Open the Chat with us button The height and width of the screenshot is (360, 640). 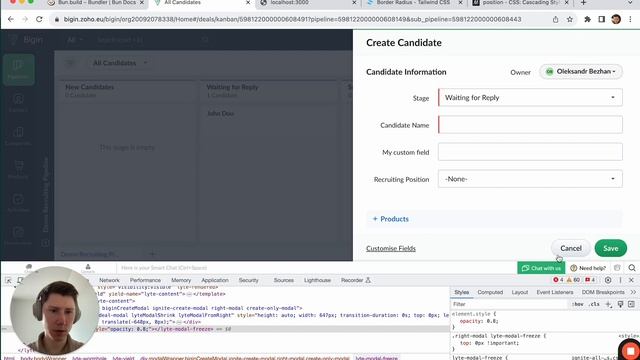point(541,268)
